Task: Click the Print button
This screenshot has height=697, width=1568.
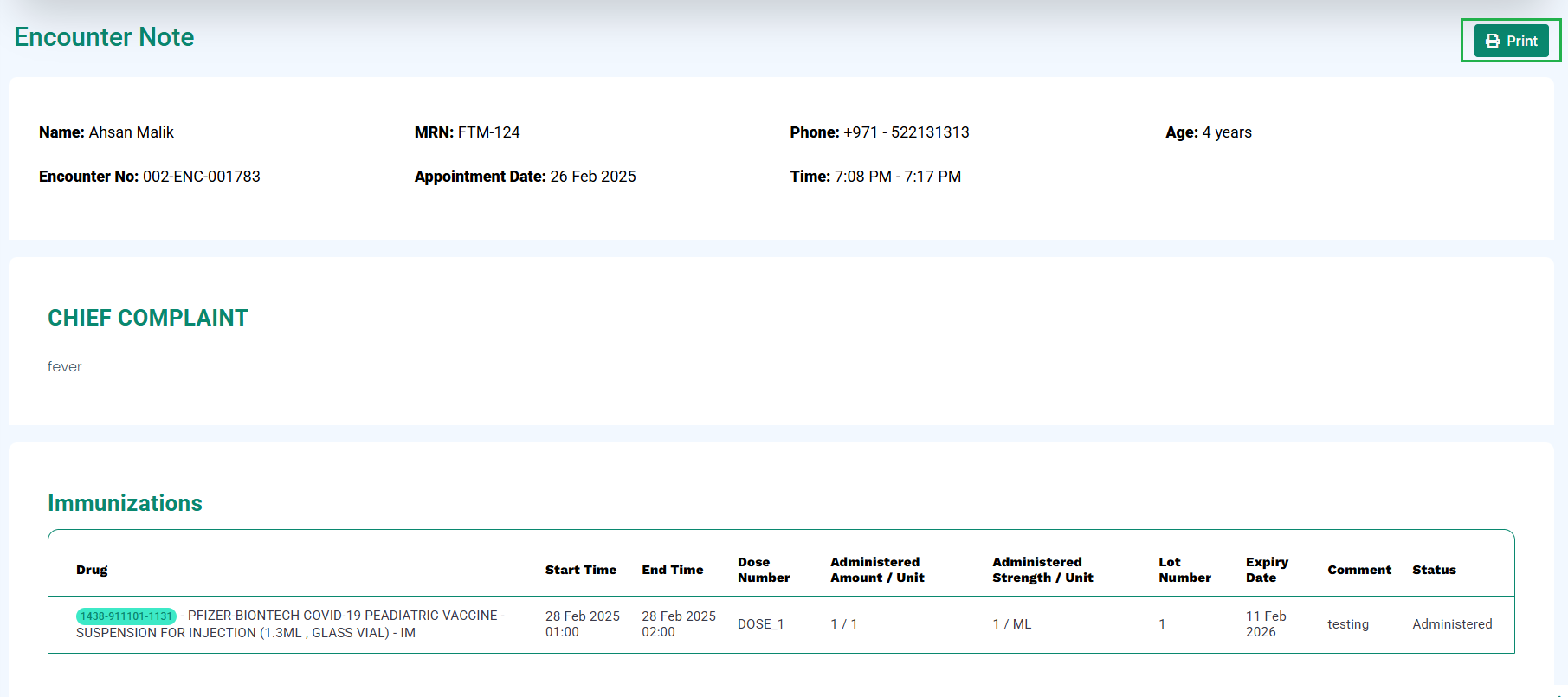Action: [1511, 41]
